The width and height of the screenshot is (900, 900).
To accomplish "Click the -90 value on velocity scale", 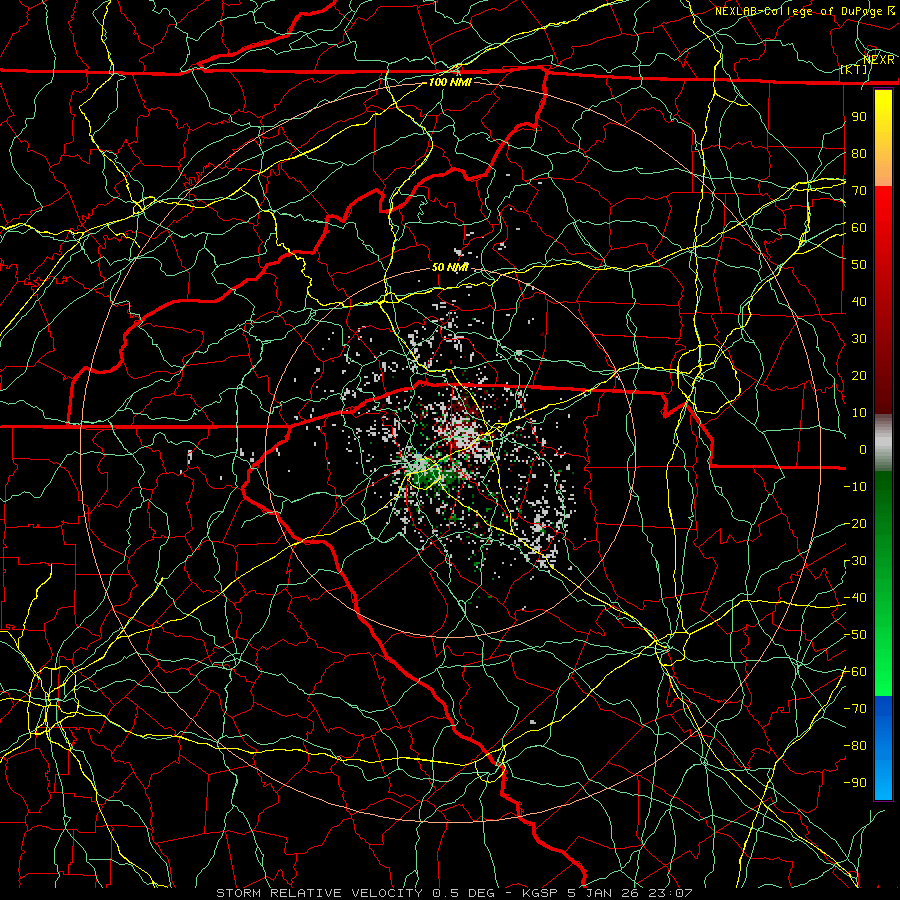I will [855, 783].
